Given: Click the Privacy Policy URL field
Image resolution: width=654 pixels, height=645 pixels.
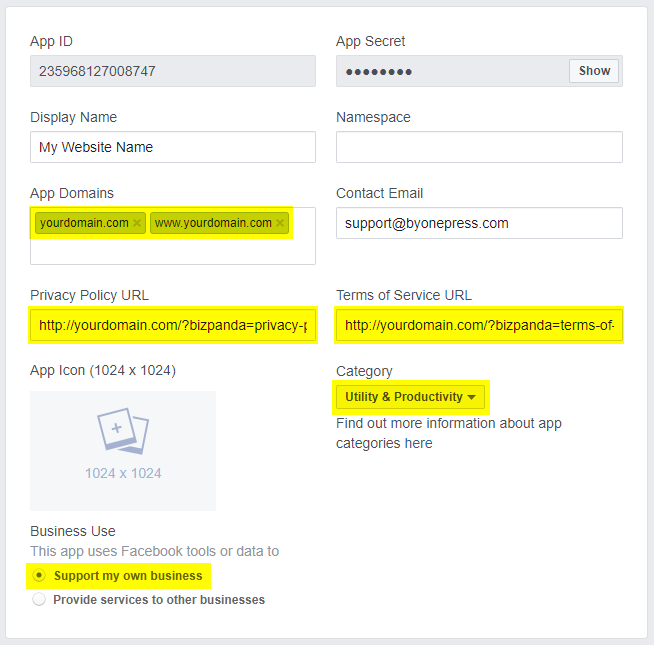Looking at the screenshot, I should point(173,325).
